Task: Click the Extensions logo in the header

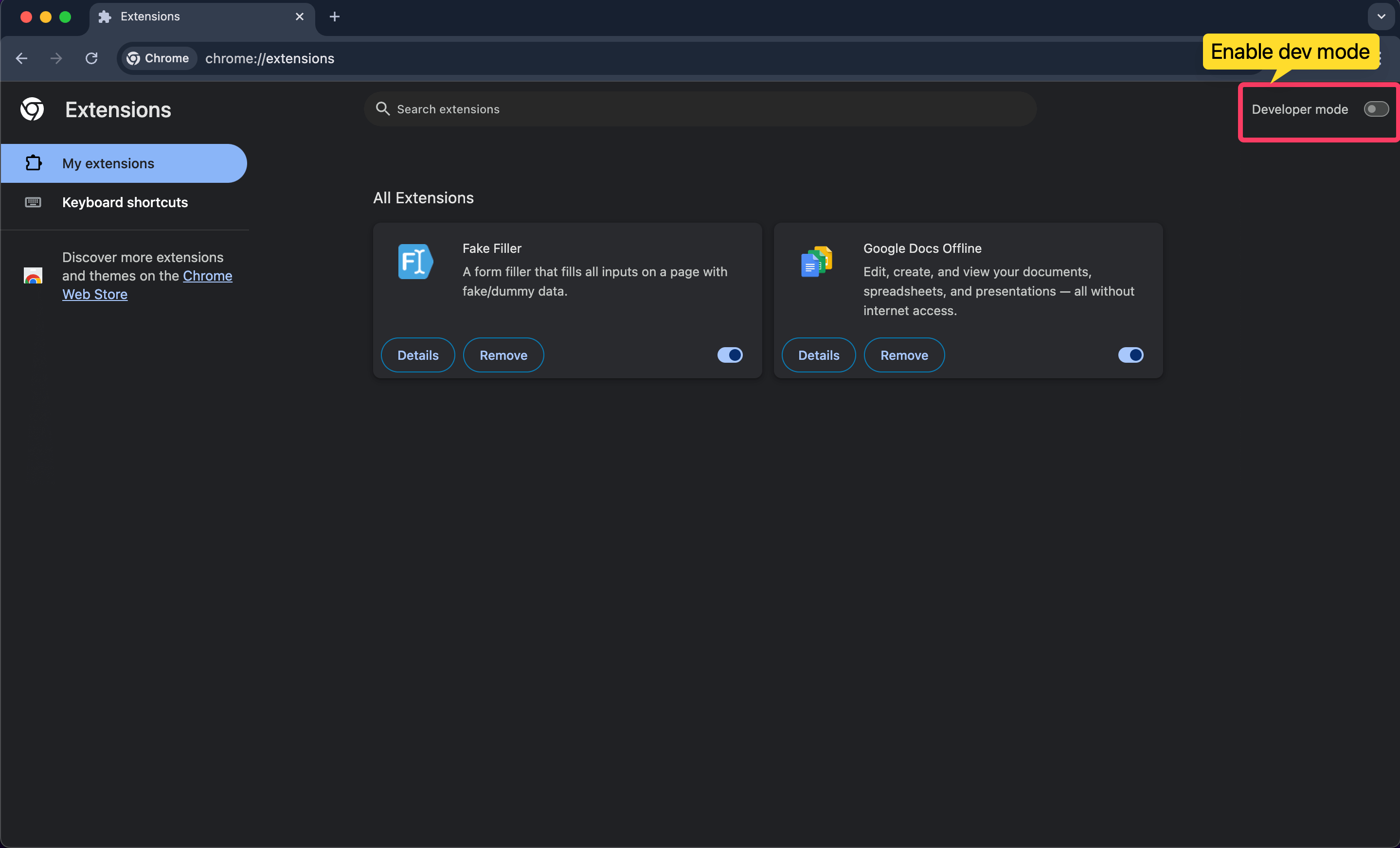Action: [x=32, y=109]
